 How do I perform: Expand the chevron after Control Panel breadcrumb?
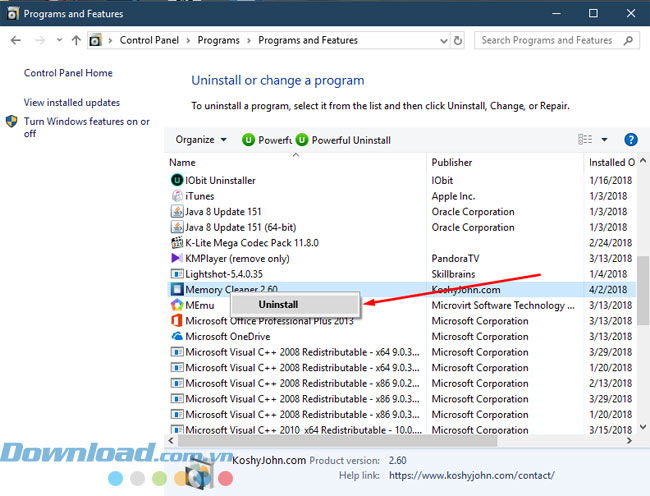point(188,41)
